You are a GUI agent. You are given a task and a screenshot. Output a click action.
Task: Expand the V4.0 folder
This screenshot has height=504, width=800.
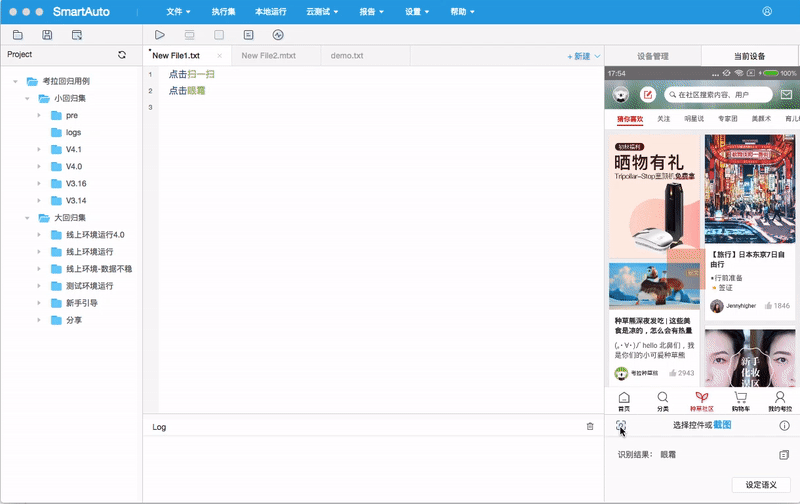tap(39, 166)
